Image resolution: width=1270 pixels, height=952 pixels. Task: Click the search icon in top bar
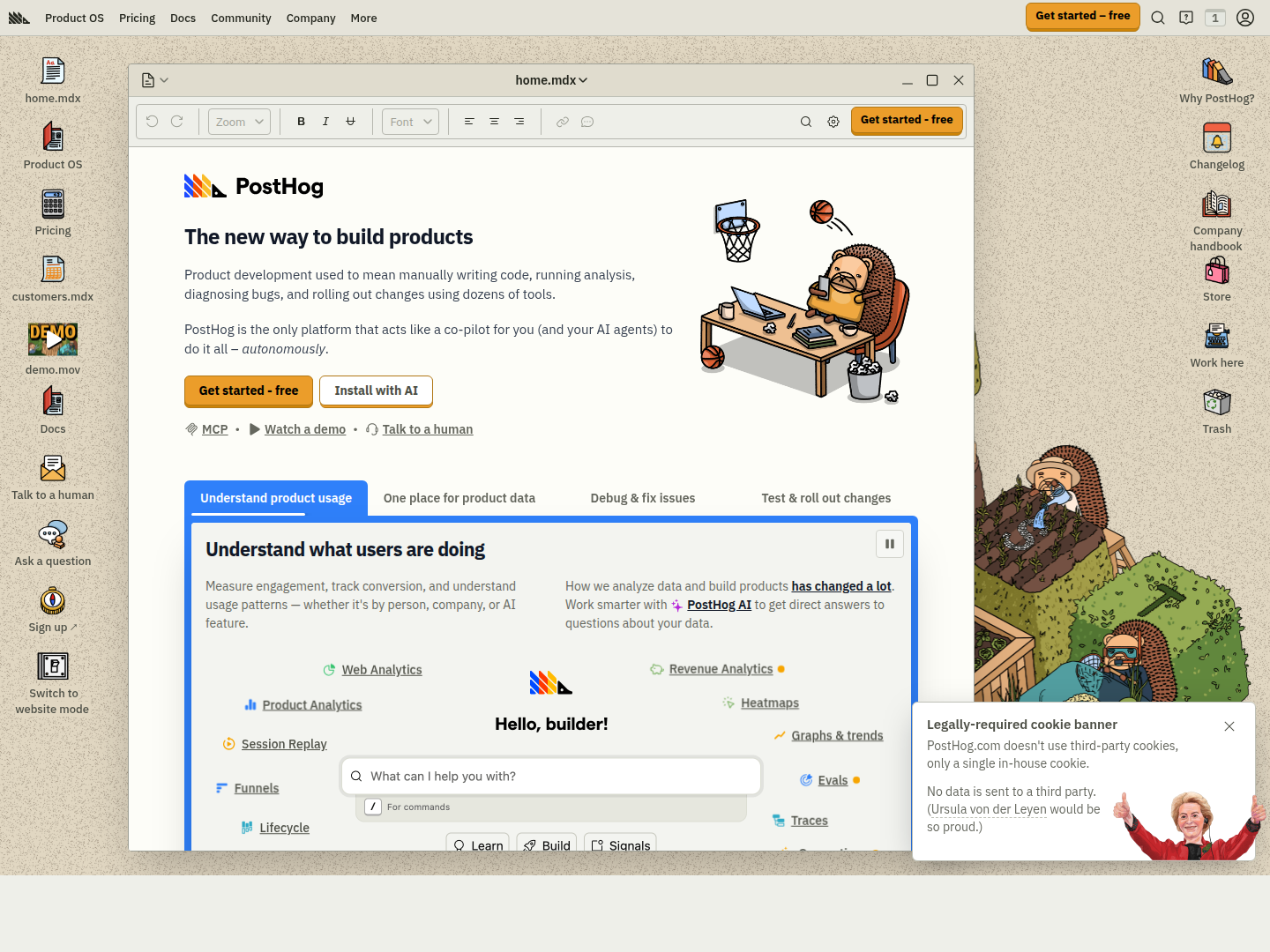tap(1158, 18)
